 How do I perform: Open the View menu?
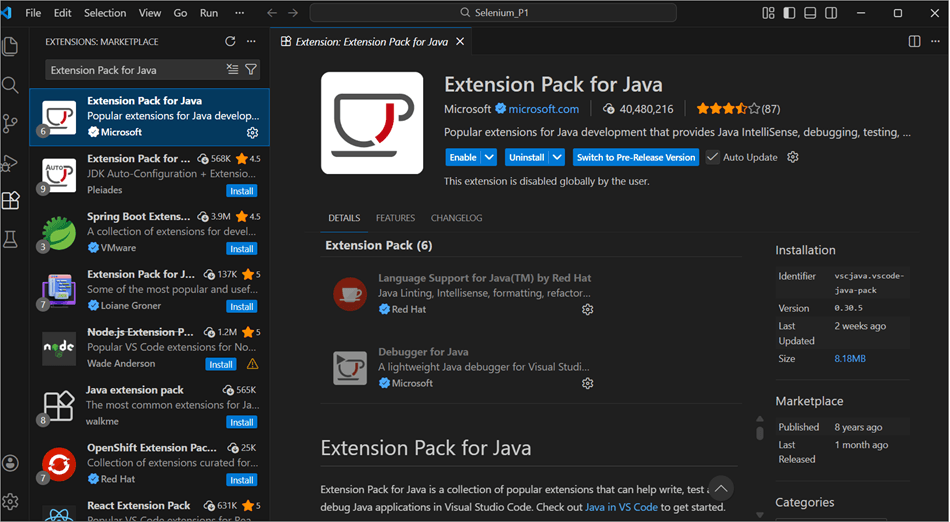coord(150,13)
